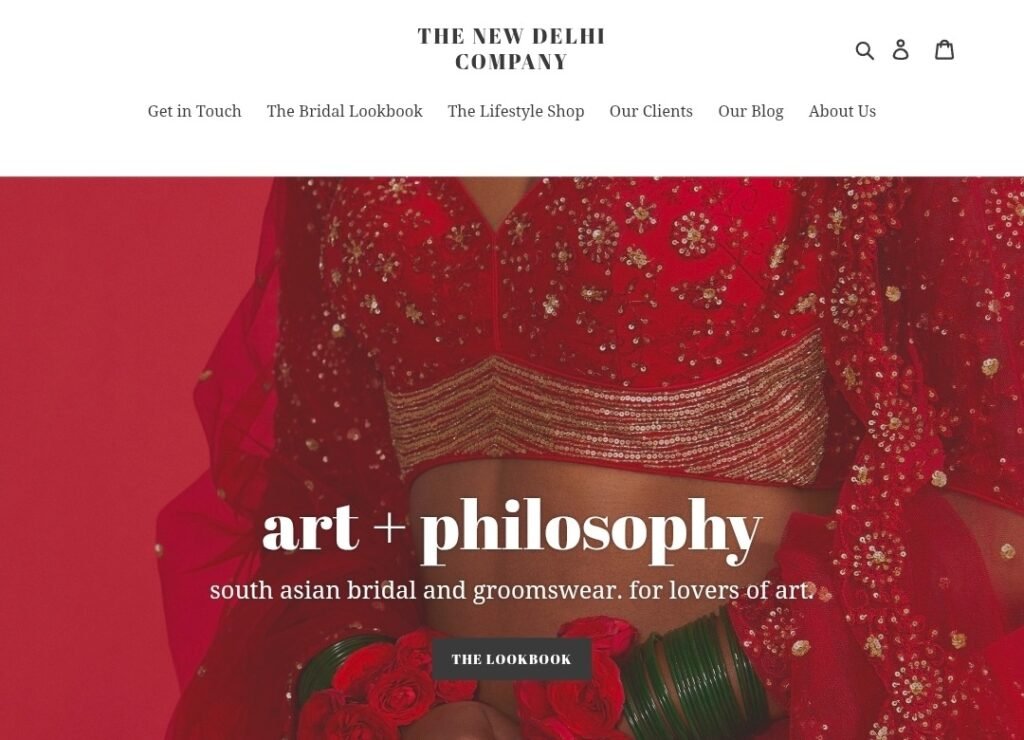Screen dimensions: 1024x740
Task: Open the Our Blog link
Action: pos(751,112)
